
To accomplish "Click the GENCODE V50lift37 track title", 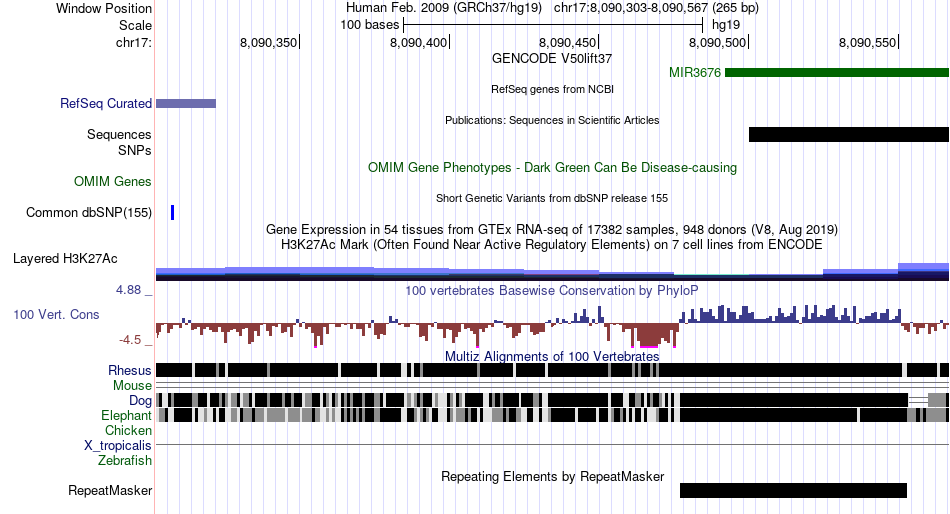I will coord(552,59).
